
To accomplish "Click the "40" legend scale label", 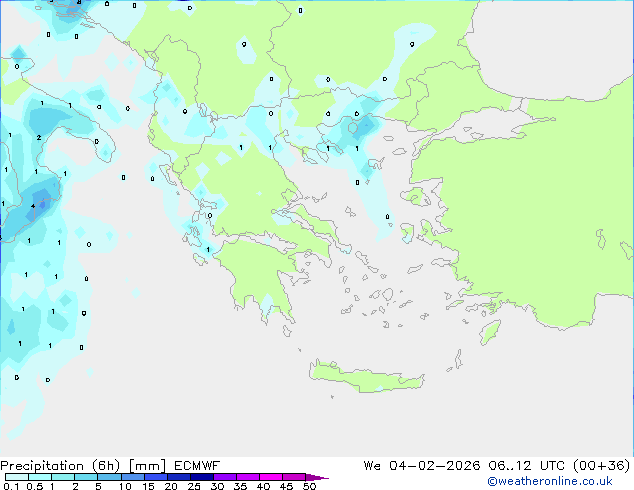I will [263, 486].
